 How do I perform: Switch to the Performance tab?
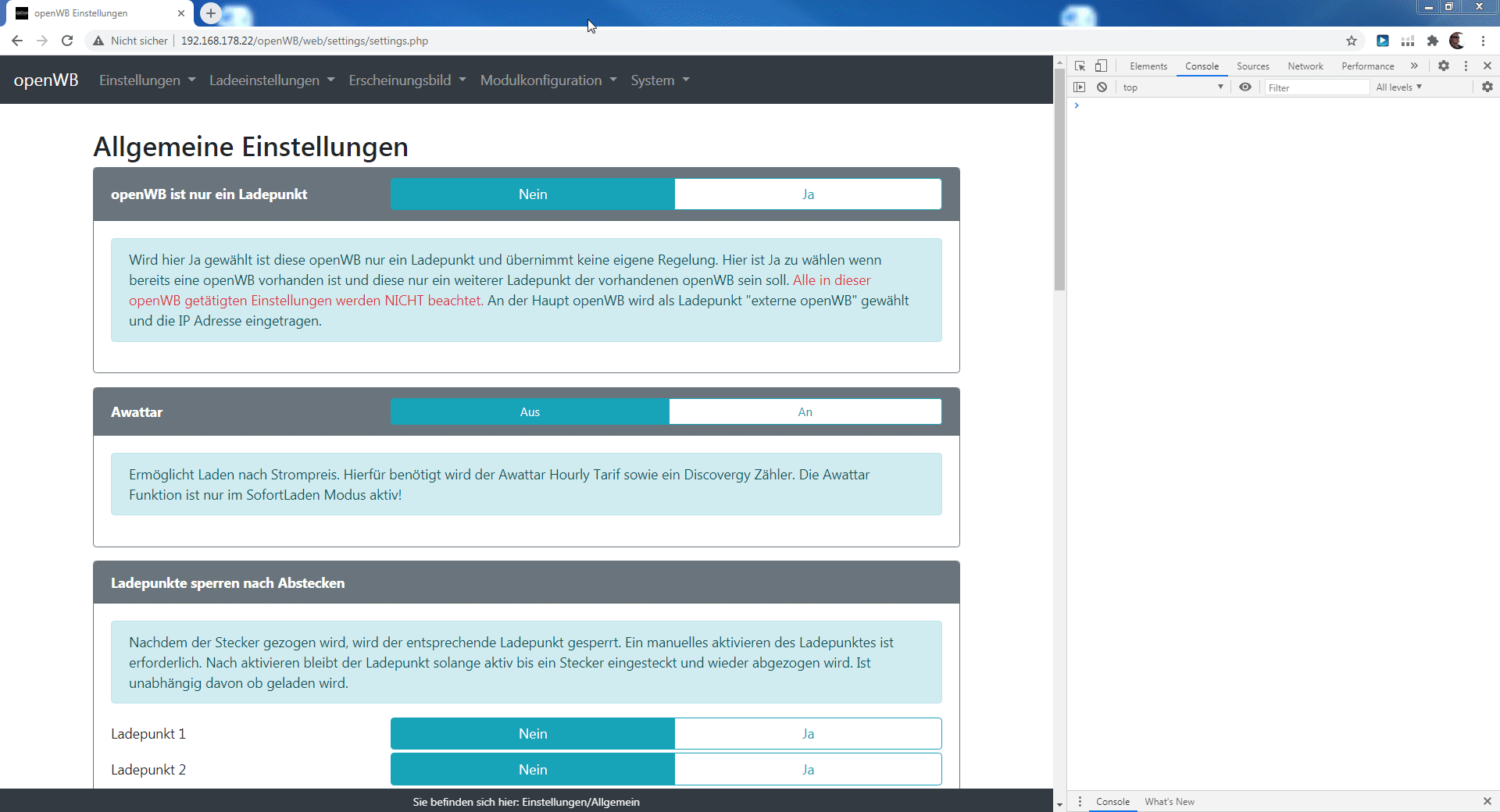pyautogui.click(x=1368, y=66)
